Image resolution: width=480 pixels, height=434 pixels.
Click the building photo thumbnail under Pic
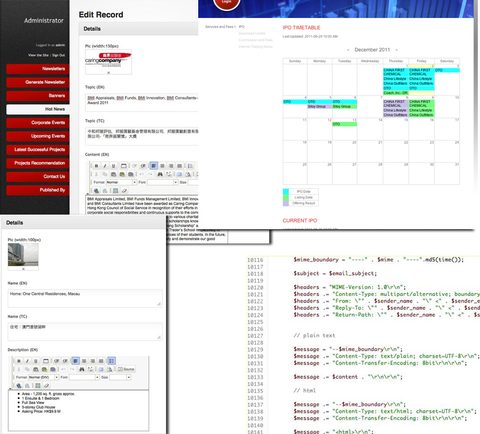(x=23, y=254)
